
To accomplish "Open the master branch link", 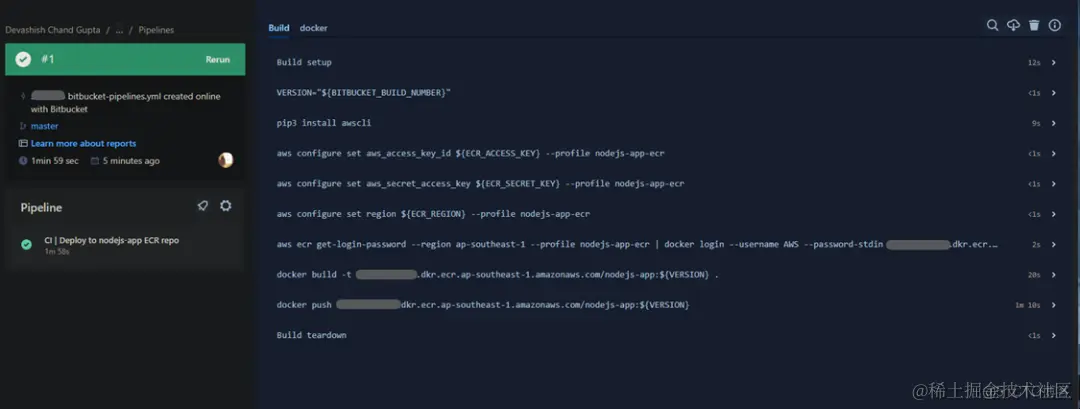I will [x=45, y=127].
